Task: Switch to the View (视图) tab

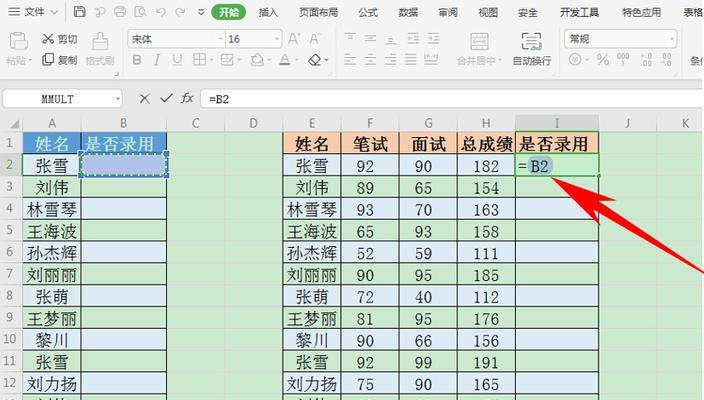Action: [x=488, y=13]
